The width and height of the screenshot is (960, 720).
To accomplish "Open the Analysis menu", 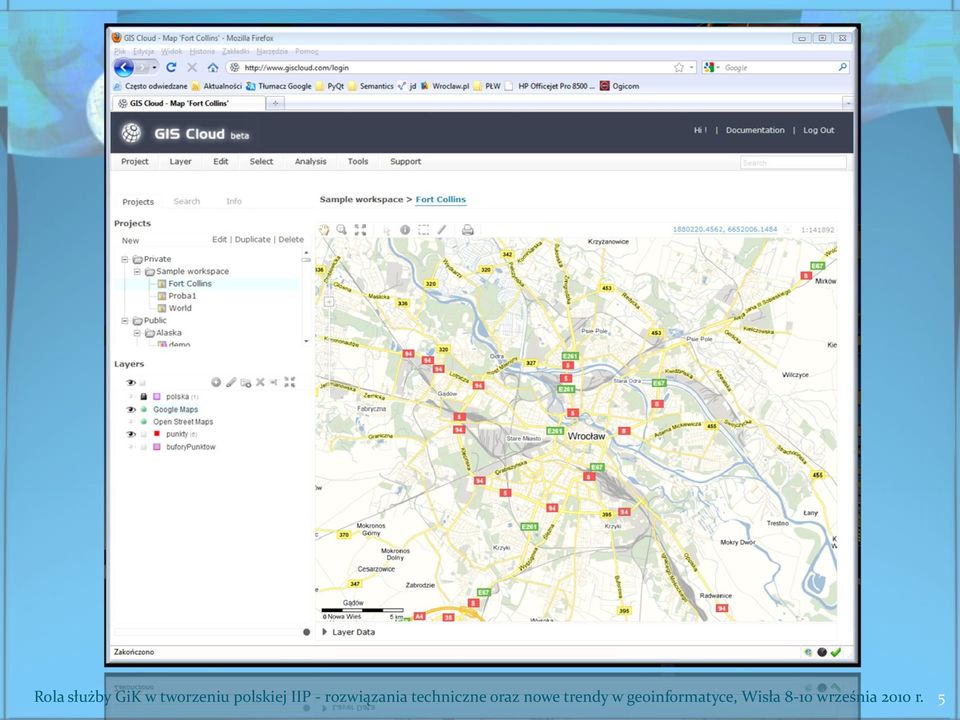I will (x=310, y=162).
